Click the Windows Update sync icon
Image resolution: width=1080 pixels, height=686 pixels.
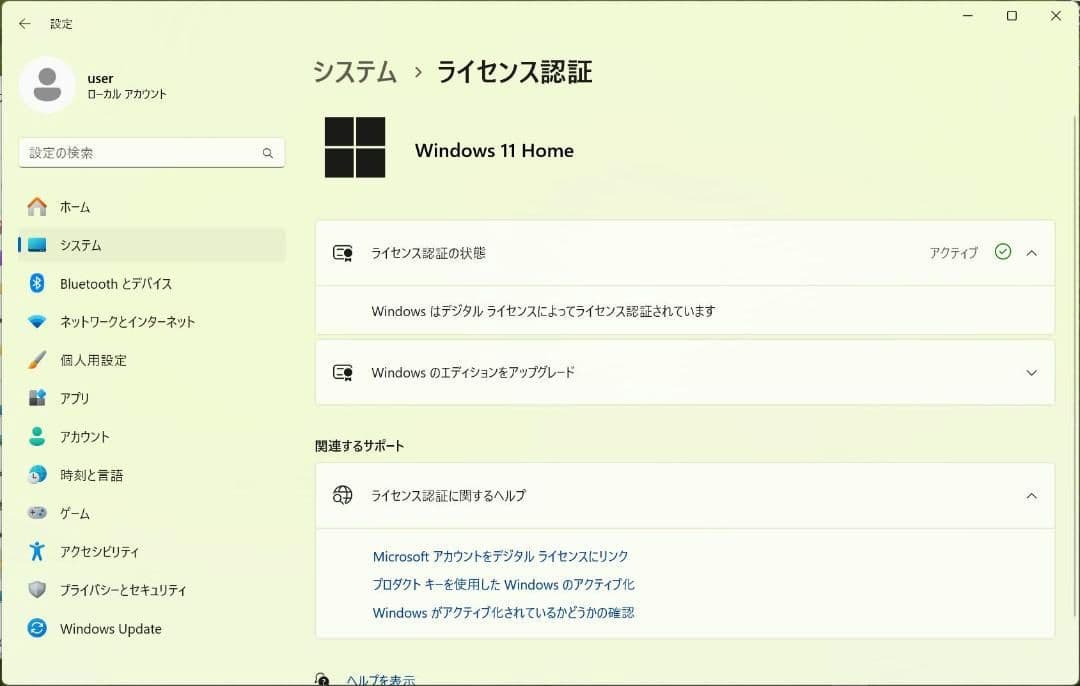(37, 628)
